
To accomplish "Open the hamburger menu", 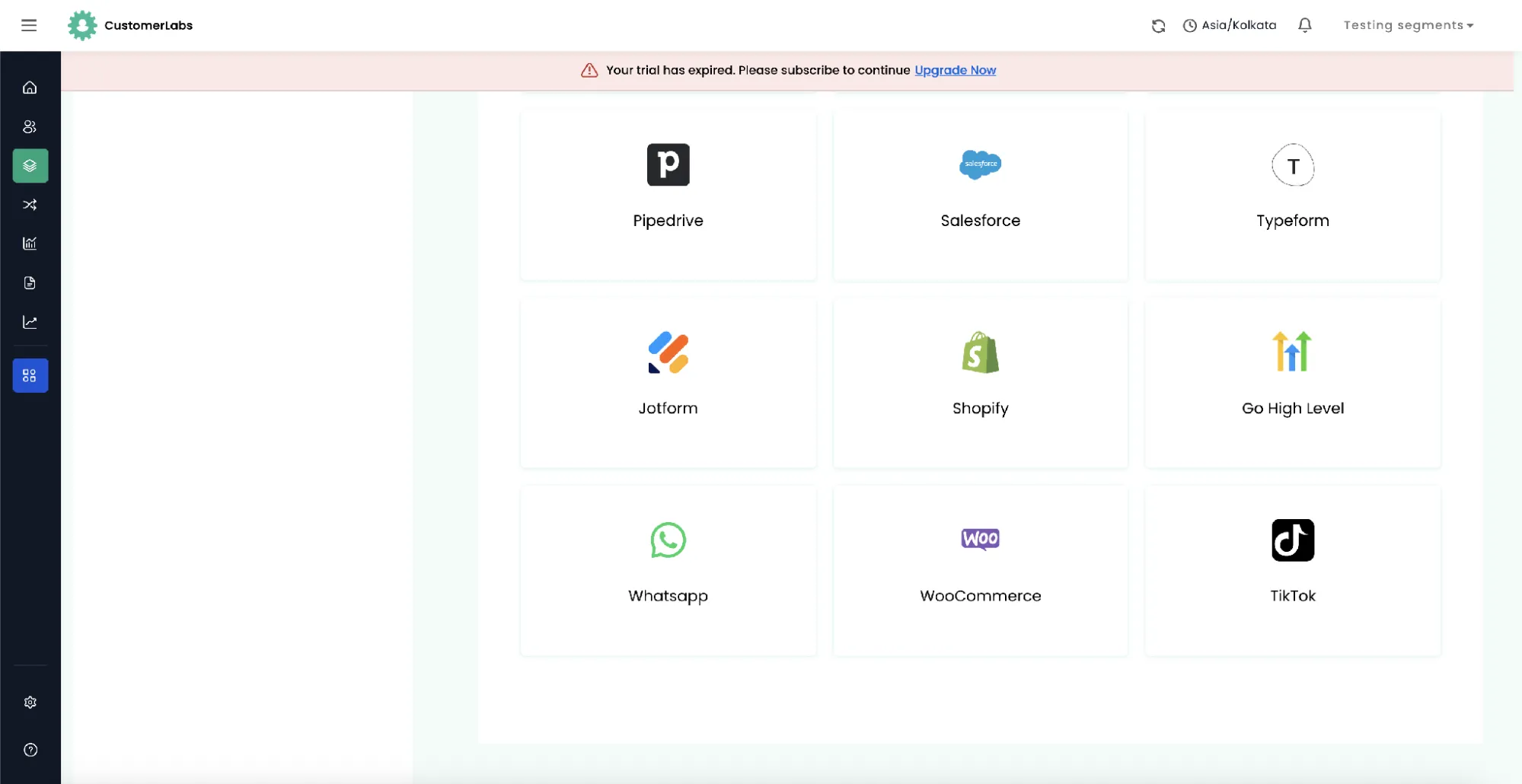I will click(29, 25).
